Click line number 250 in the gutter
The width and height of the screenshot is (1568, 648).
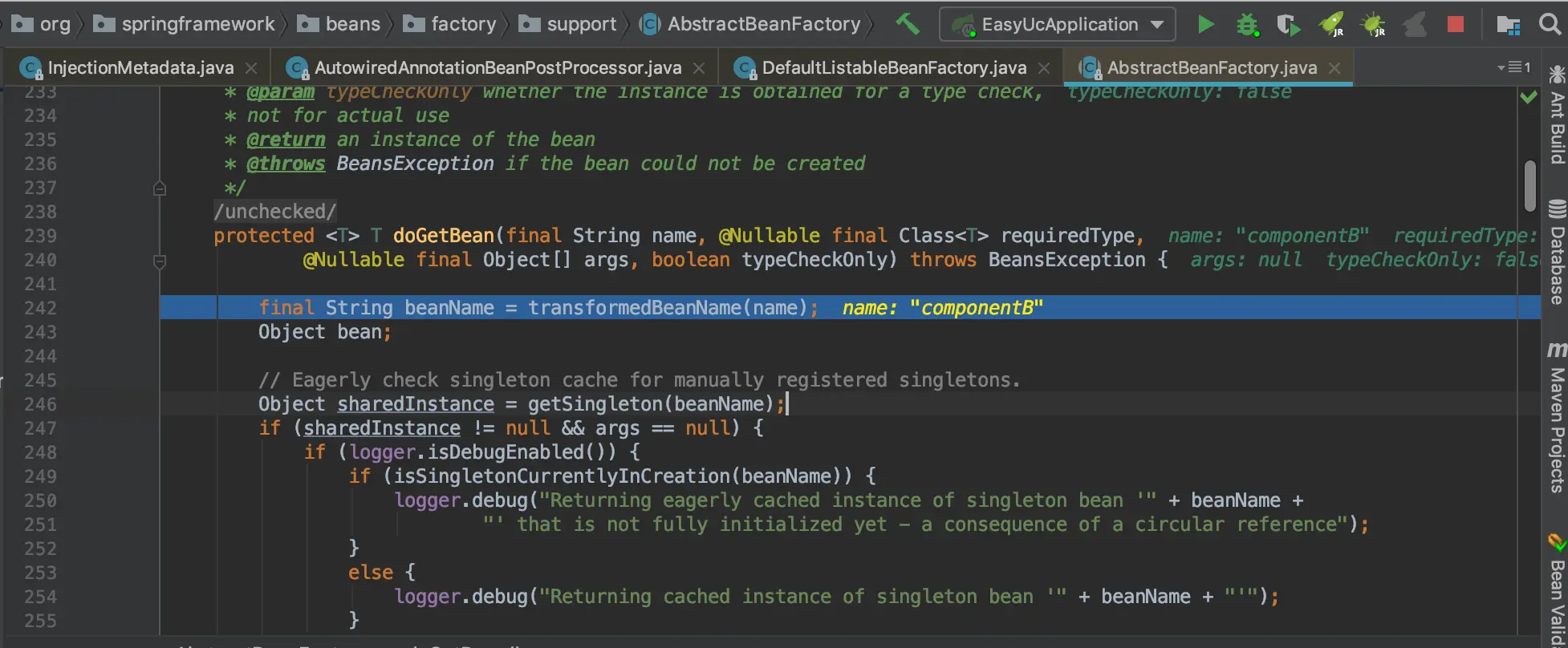pos(41,500)
